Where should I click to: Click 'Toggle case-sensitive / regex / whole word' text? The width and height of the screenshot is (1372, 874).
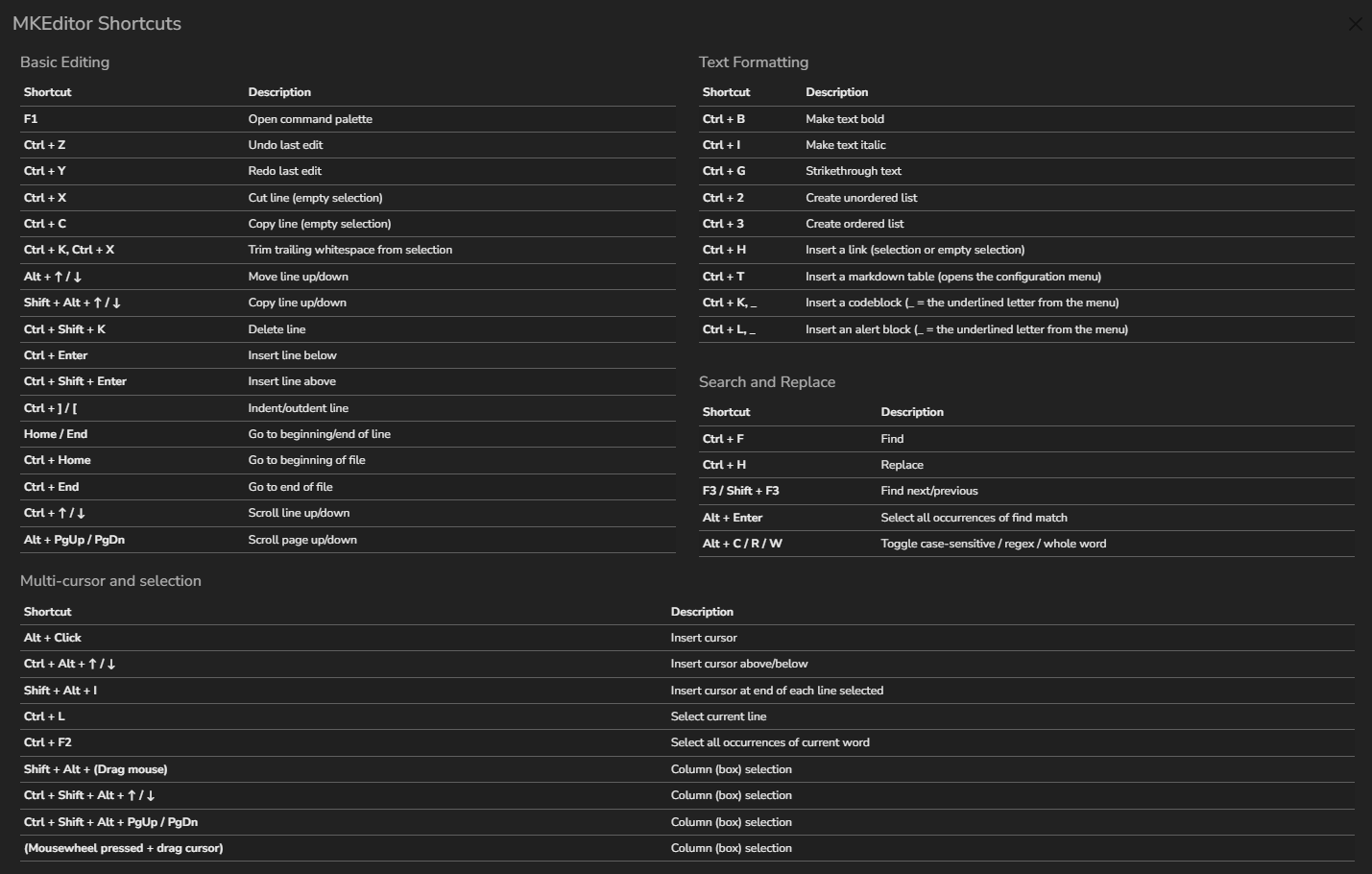[x=993, y=544]
